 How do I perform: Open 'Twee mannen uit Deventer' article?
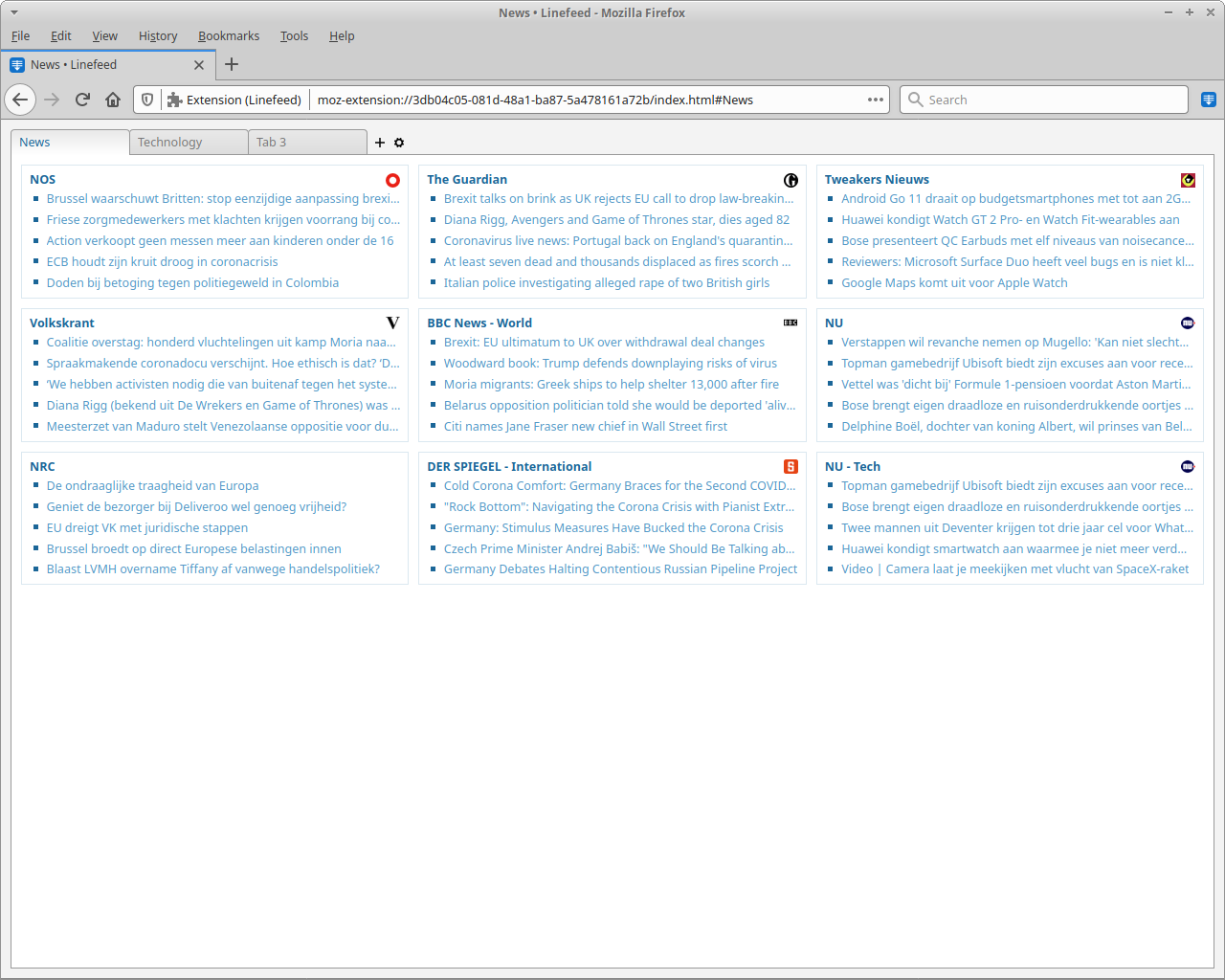pyautogui.click(x=1017, y=527)
